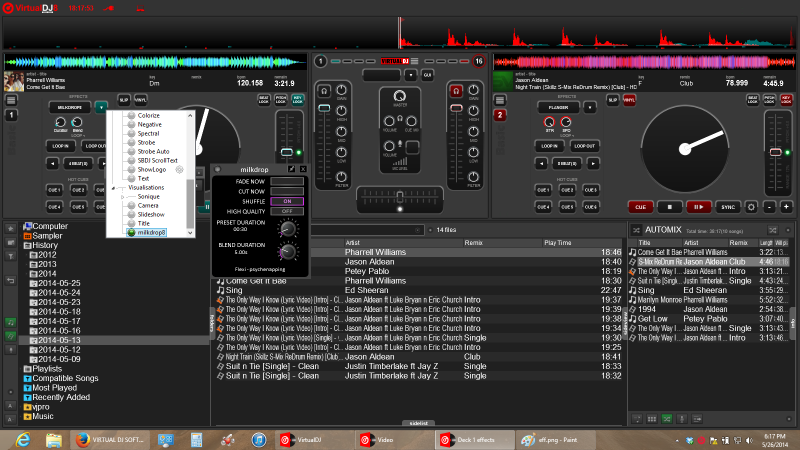Close the milkdrop effect window
The image size is (800, 450).
tap(303, 169)
